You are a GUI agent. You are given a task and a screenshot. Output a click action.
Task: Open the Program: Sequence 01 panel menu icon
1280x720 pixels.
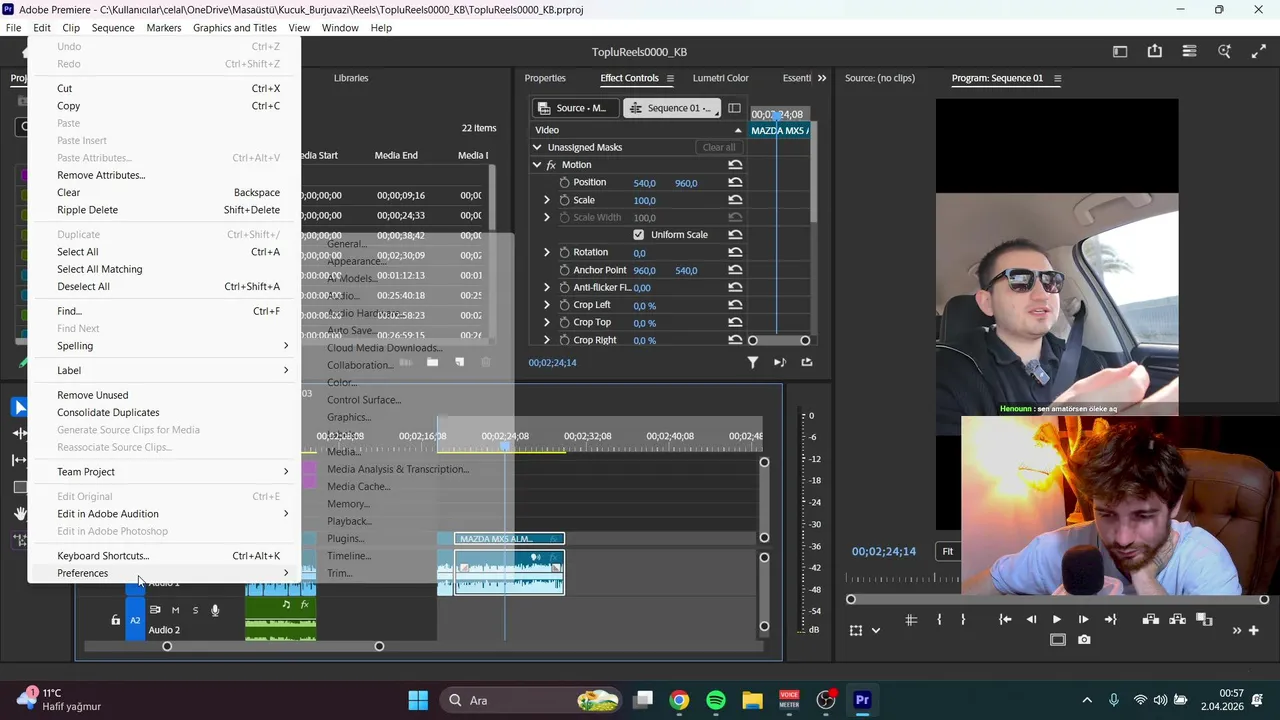coord(1057,78)
